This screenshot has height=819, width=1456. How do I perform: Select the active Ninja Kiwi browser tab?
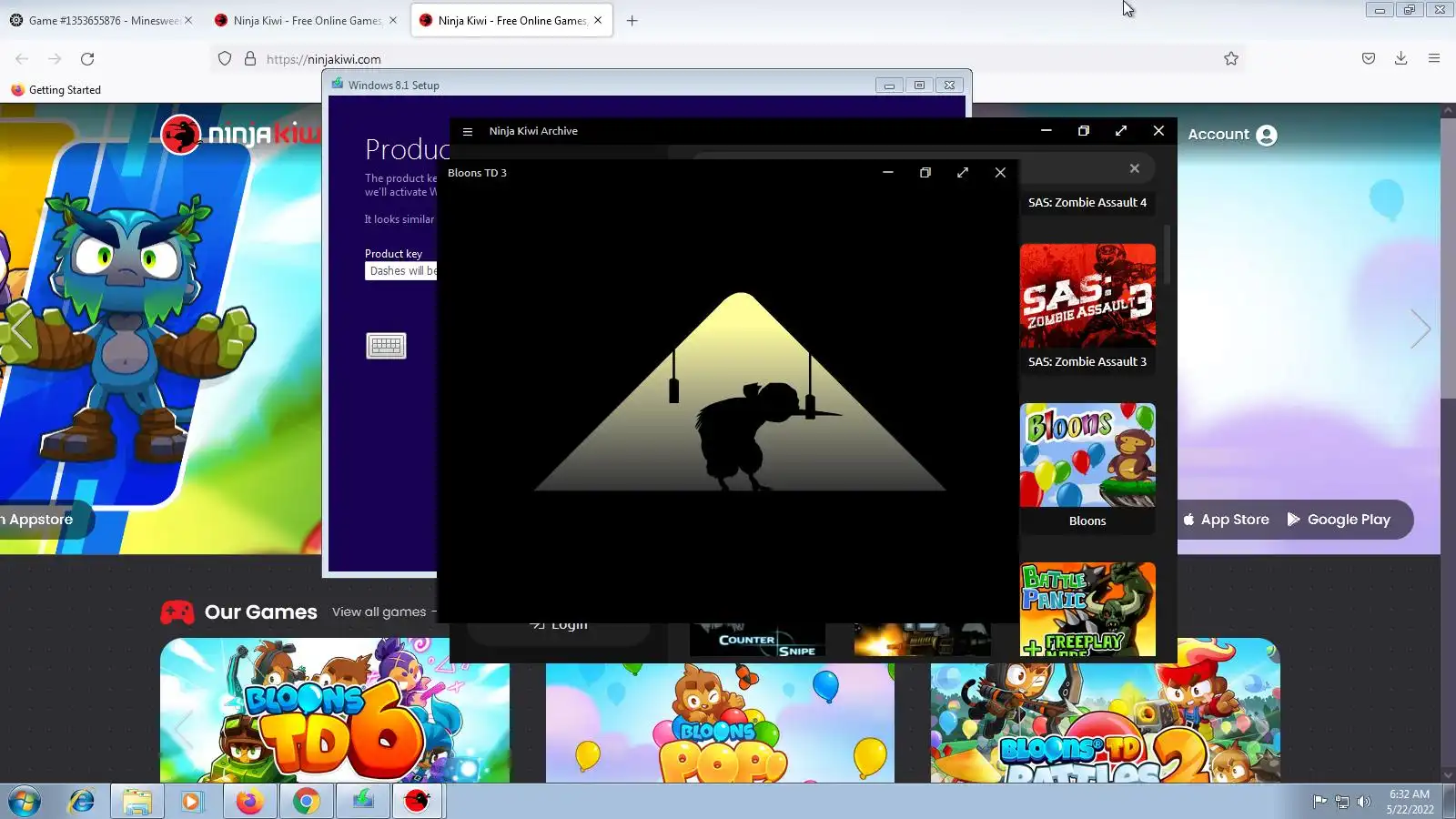(511, 20)
